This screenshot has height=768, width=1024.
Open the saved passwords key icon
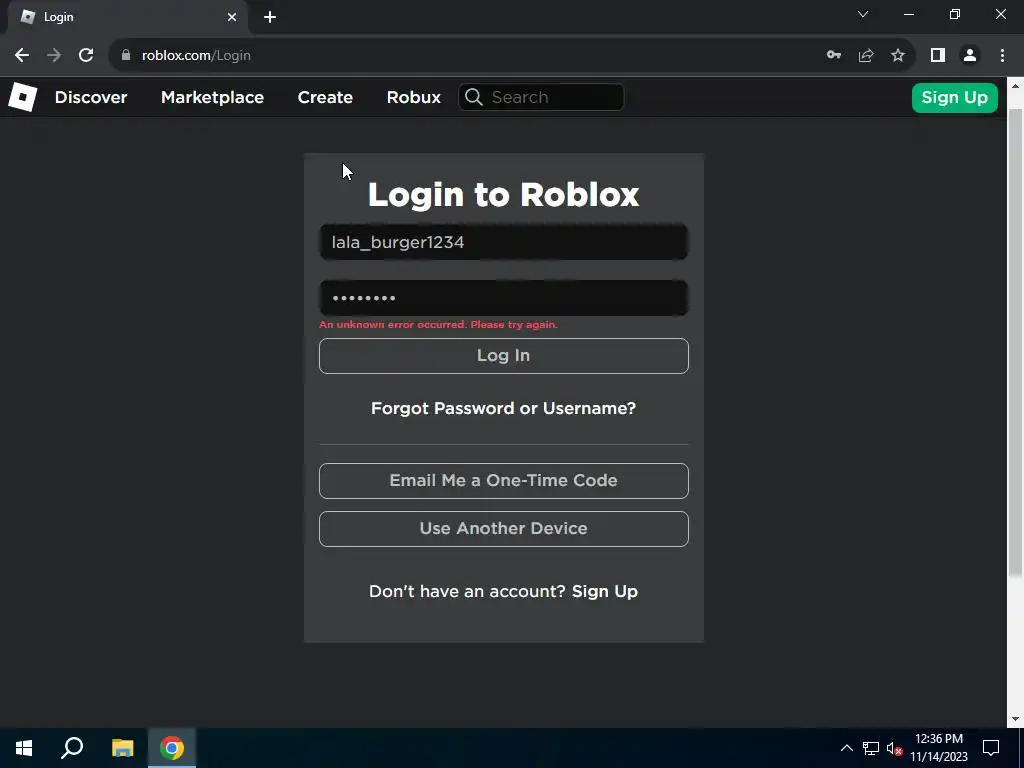pyautogui.click(x=834, y=56)
